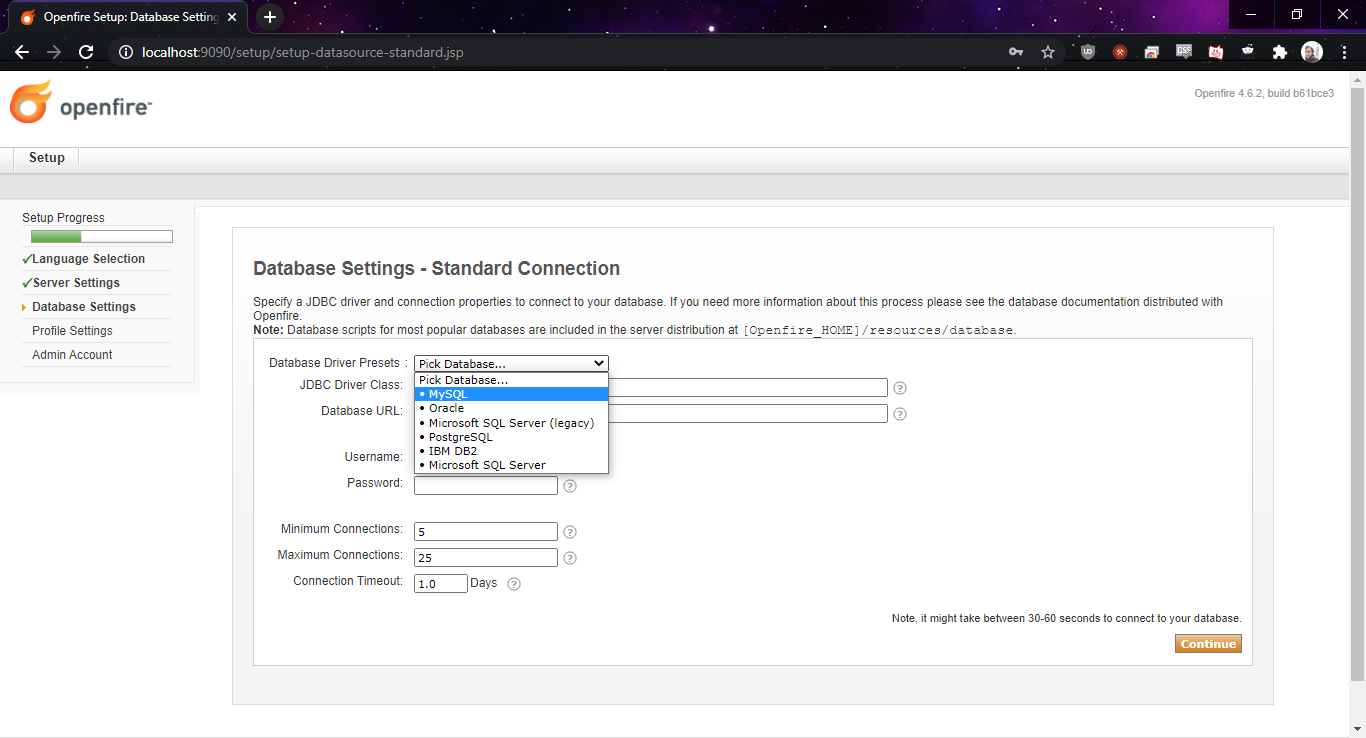Screen dimensions: 1366x738
Task: Edit the Maximum Connections value
Action: click(486, 557)
